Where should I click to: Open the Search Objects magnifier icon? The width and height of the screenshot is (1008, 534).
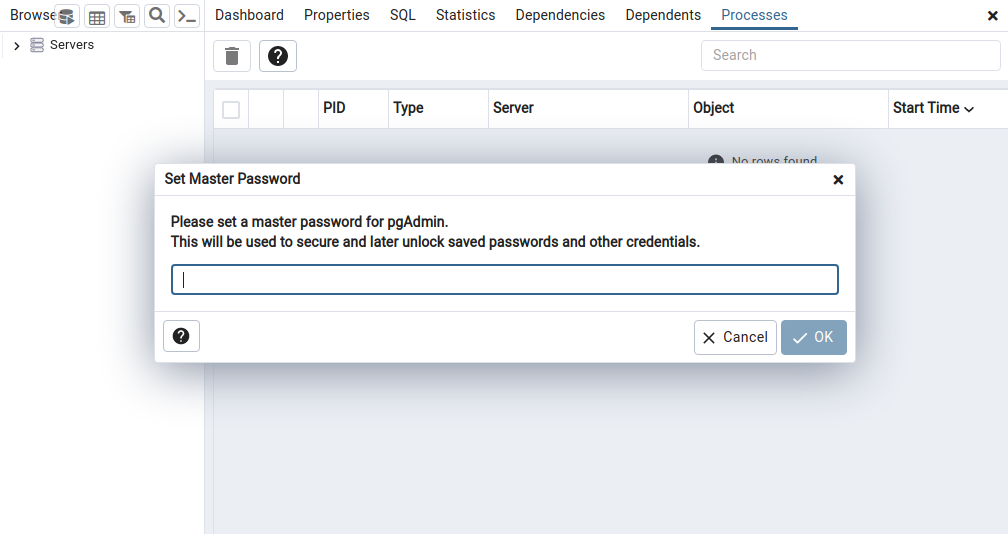[157, 16]
